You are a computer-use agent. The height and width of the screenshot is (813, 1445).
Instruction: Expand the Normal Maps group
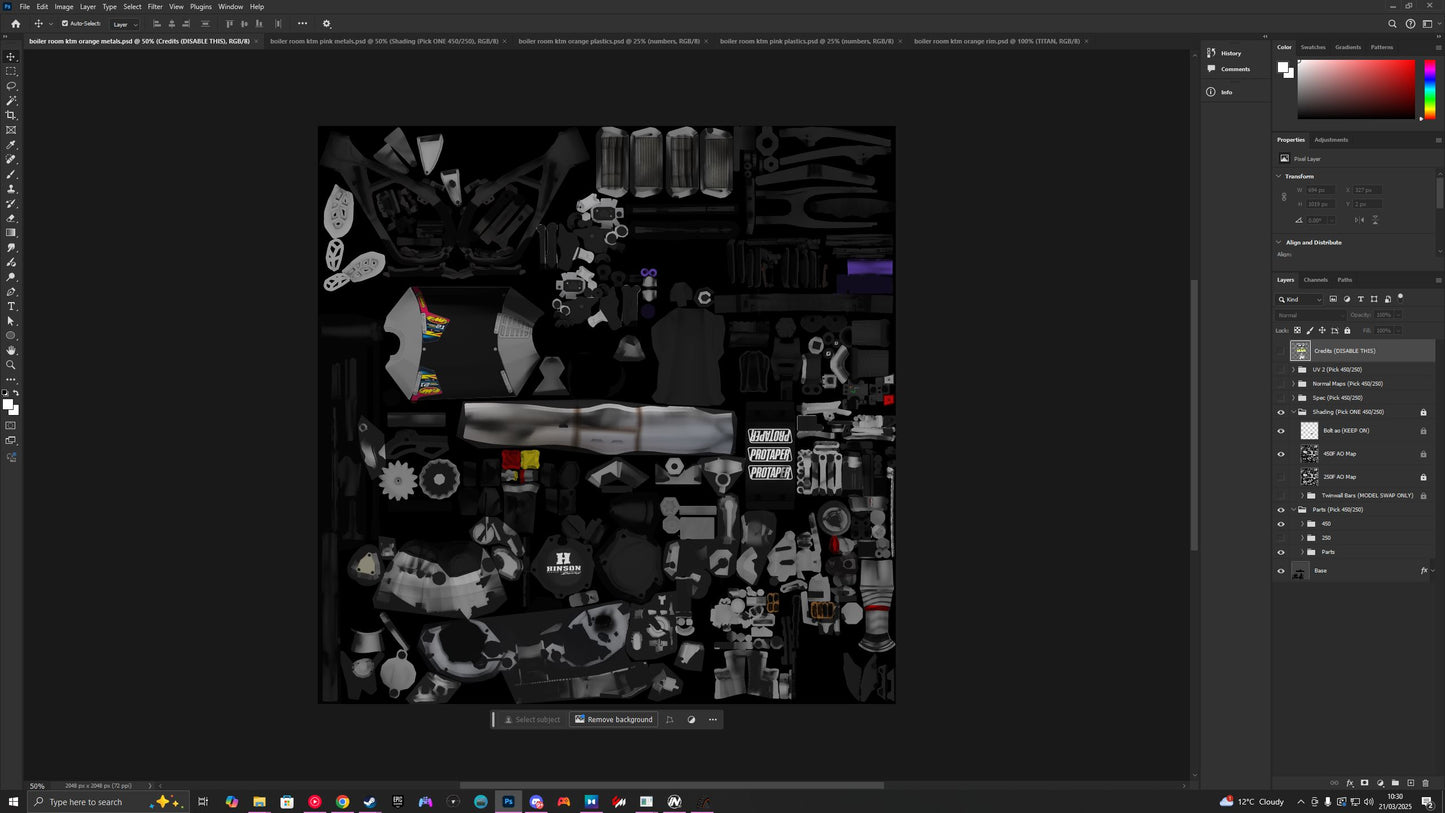tap(1293, 384)
